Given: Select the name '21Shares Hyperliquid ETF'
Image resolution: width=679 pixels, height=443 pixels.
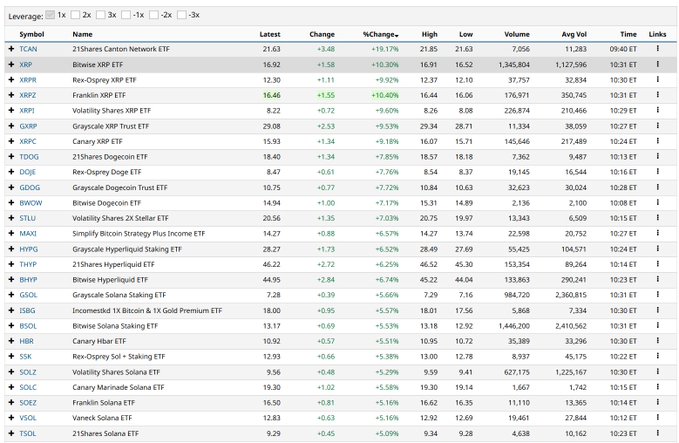Looking at the screenshot, I should [x=113, y=264].
